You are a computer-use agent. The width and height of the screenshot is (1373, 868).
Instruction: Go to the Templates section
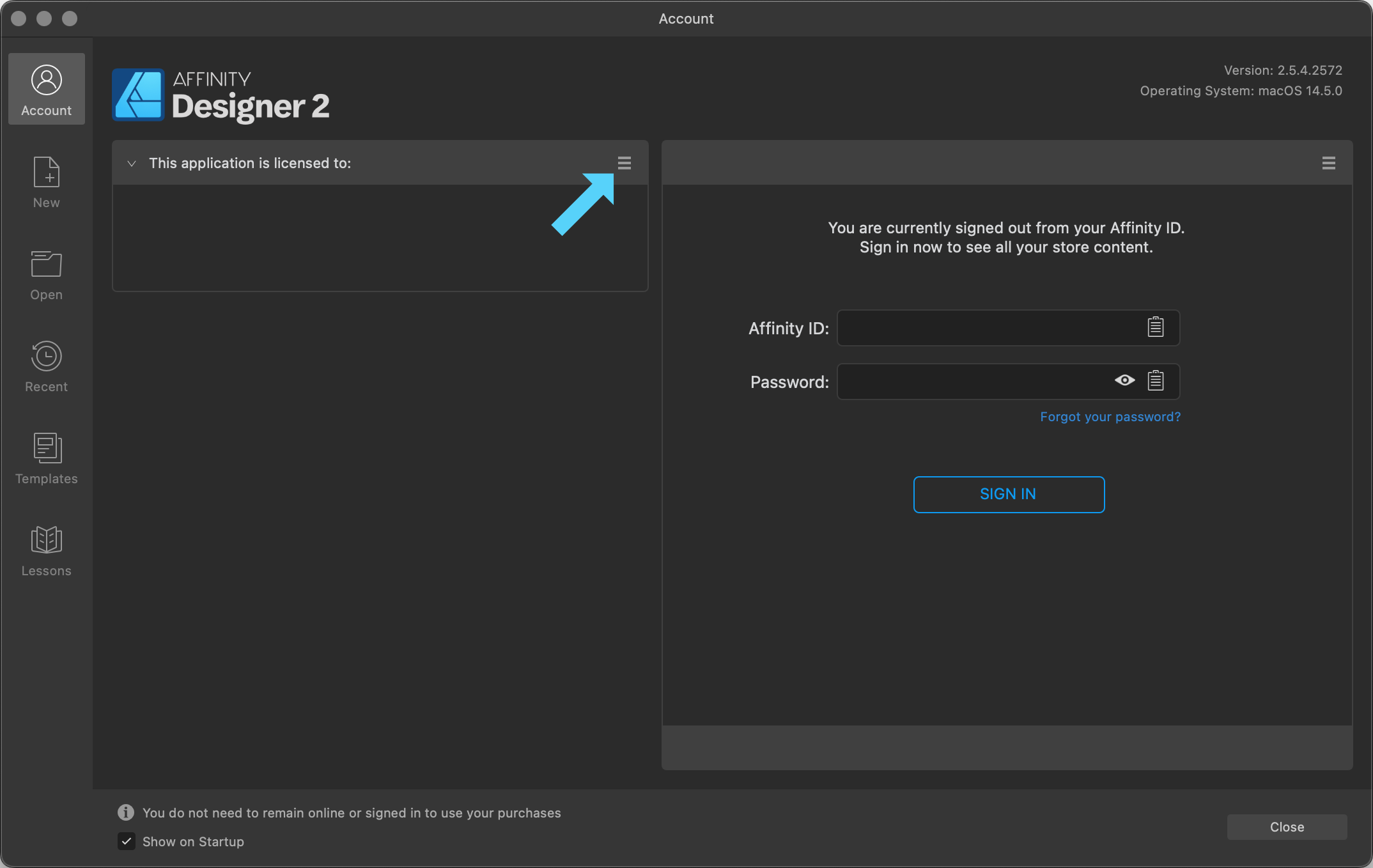[47, 459]
